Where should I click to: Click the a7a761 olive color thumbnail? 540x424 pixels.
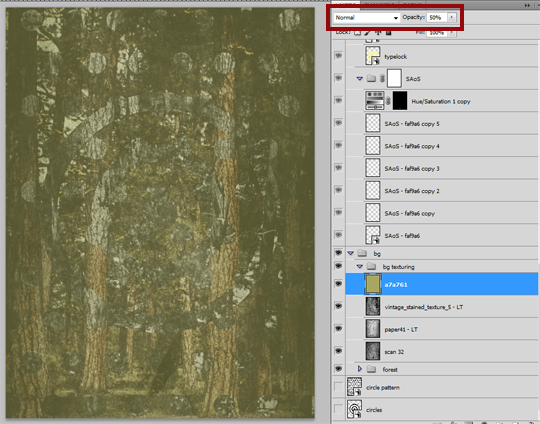click(373, 284)
